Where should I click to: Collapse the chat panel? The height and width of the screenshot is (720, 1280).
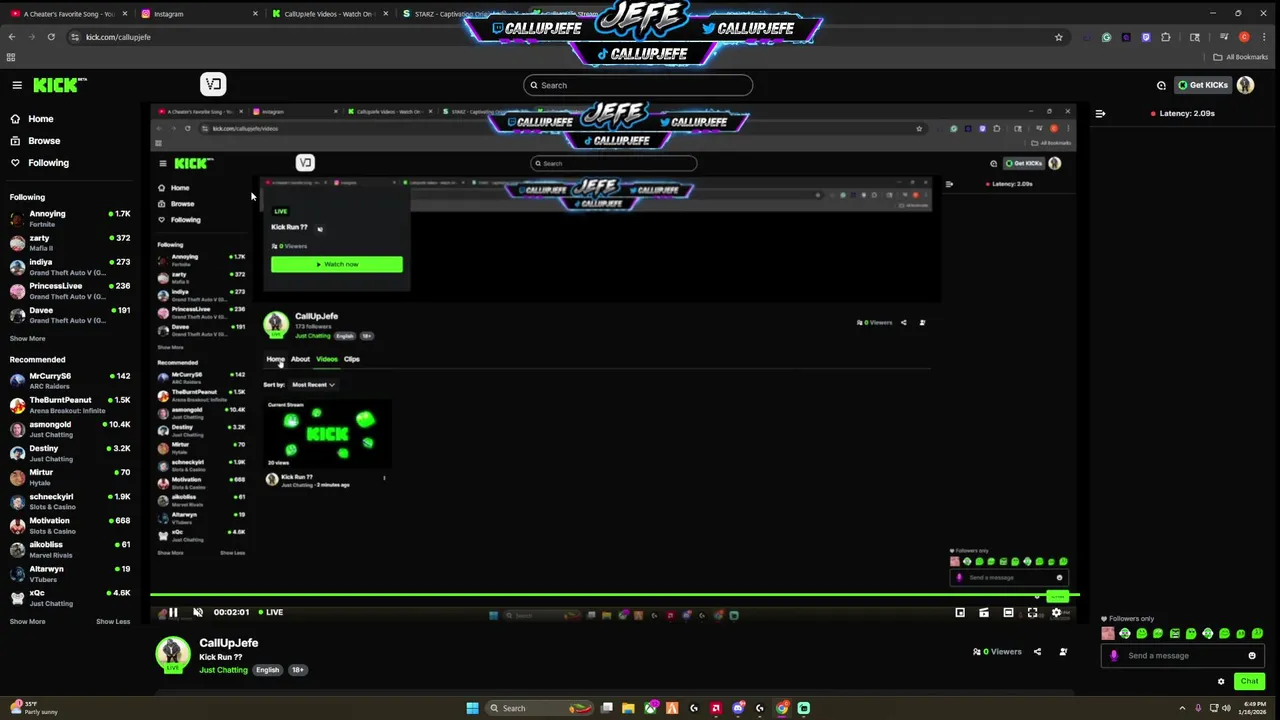coord(1100,113)
